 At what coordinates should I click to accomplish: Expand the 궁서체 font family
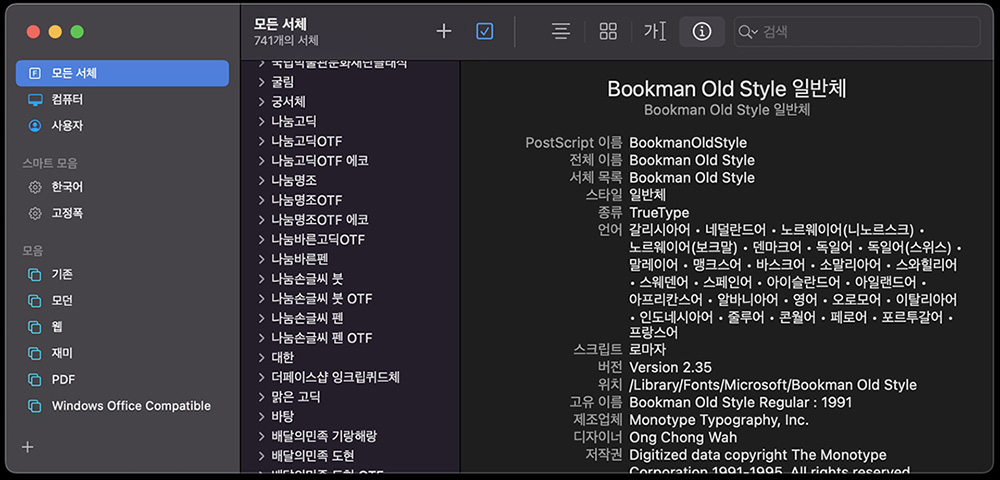pyautogui.click(x=261, y=101)
